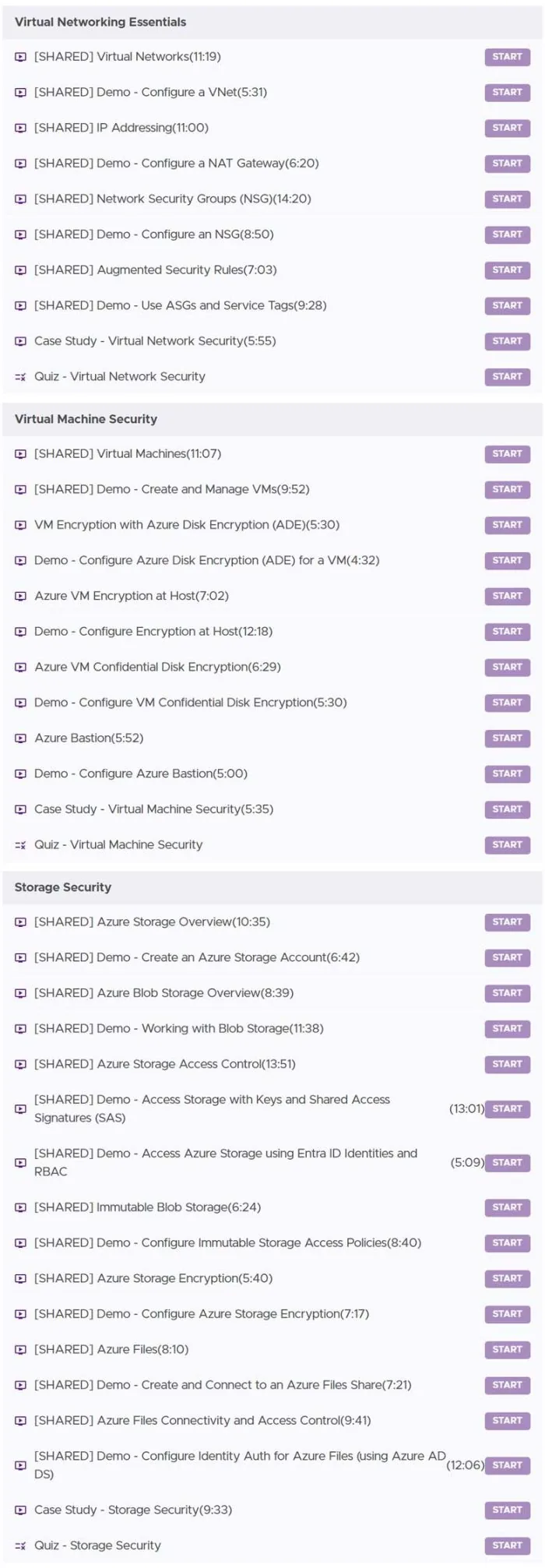Start Quiz - Storage Security
Screen dimensions: 545x1568
508,1545
